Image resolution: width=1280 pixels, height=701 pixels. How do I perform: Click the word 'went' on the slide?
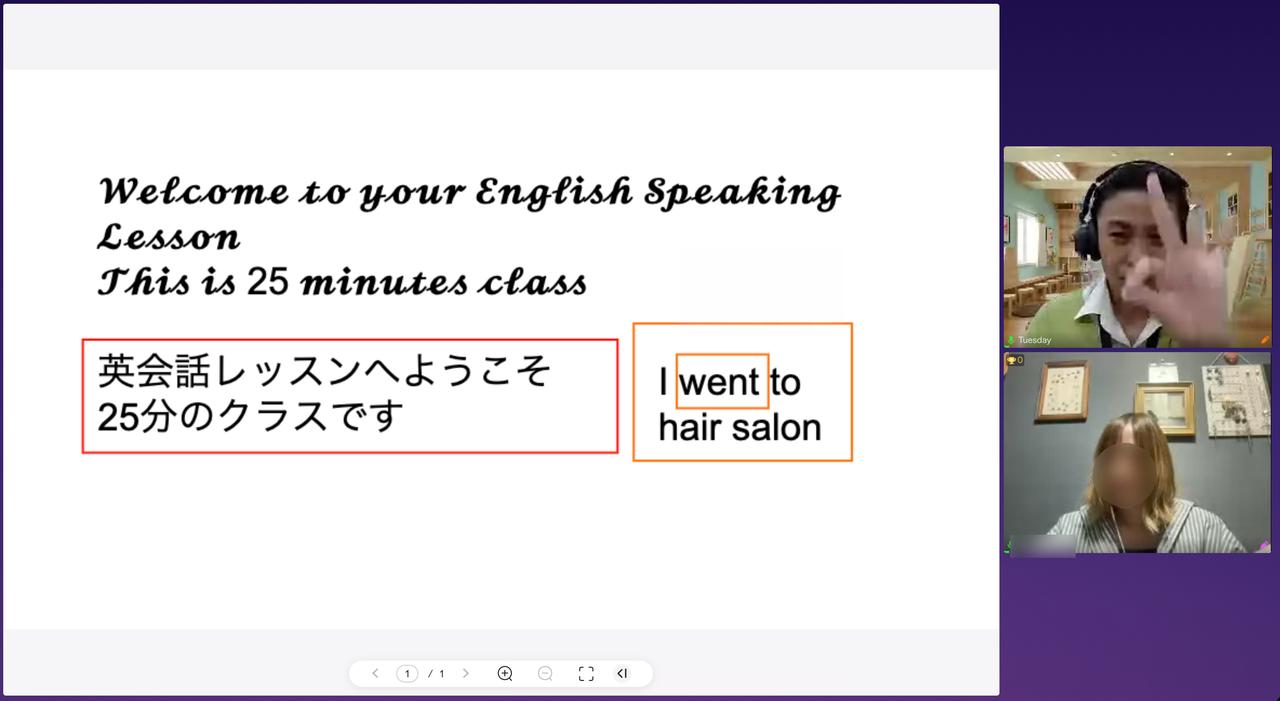(719, 382)
